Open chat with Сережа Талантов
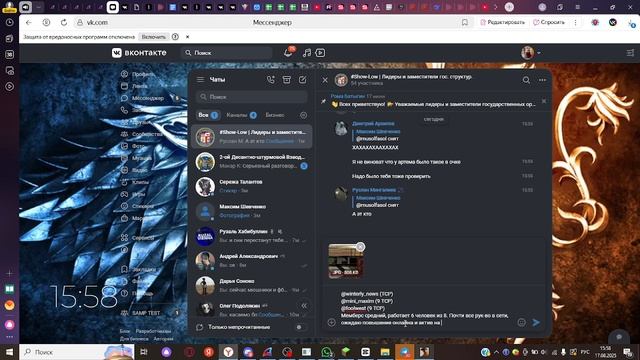Screen dimensions: 640x360 (251, 186)
